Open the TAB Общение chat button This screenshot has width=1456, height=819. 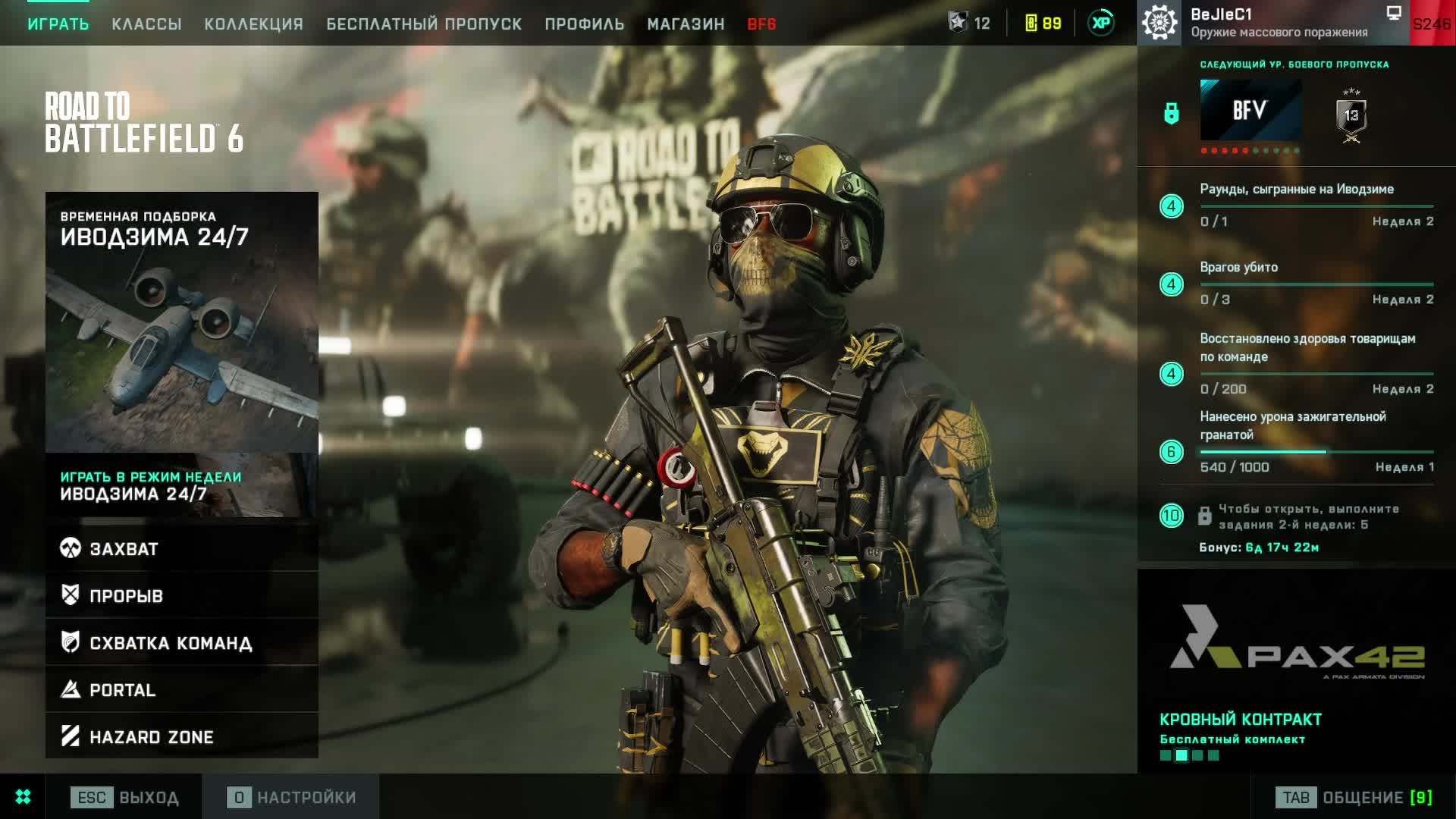(x=1354, y=797)
